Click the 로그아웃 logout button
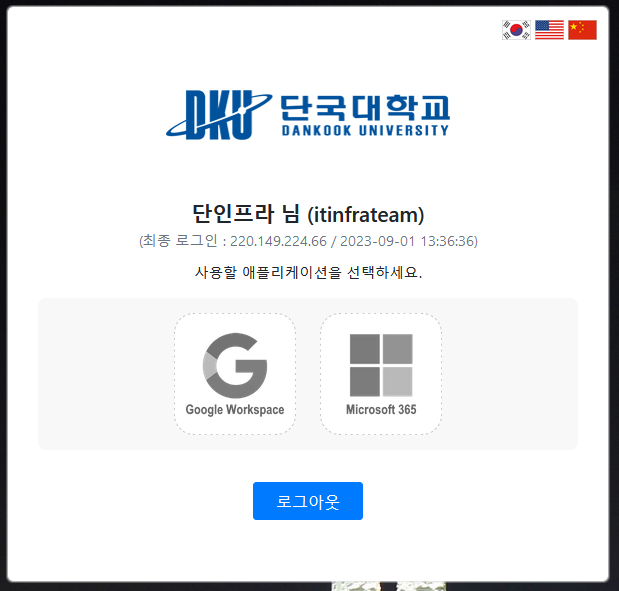 pos(308,501)
